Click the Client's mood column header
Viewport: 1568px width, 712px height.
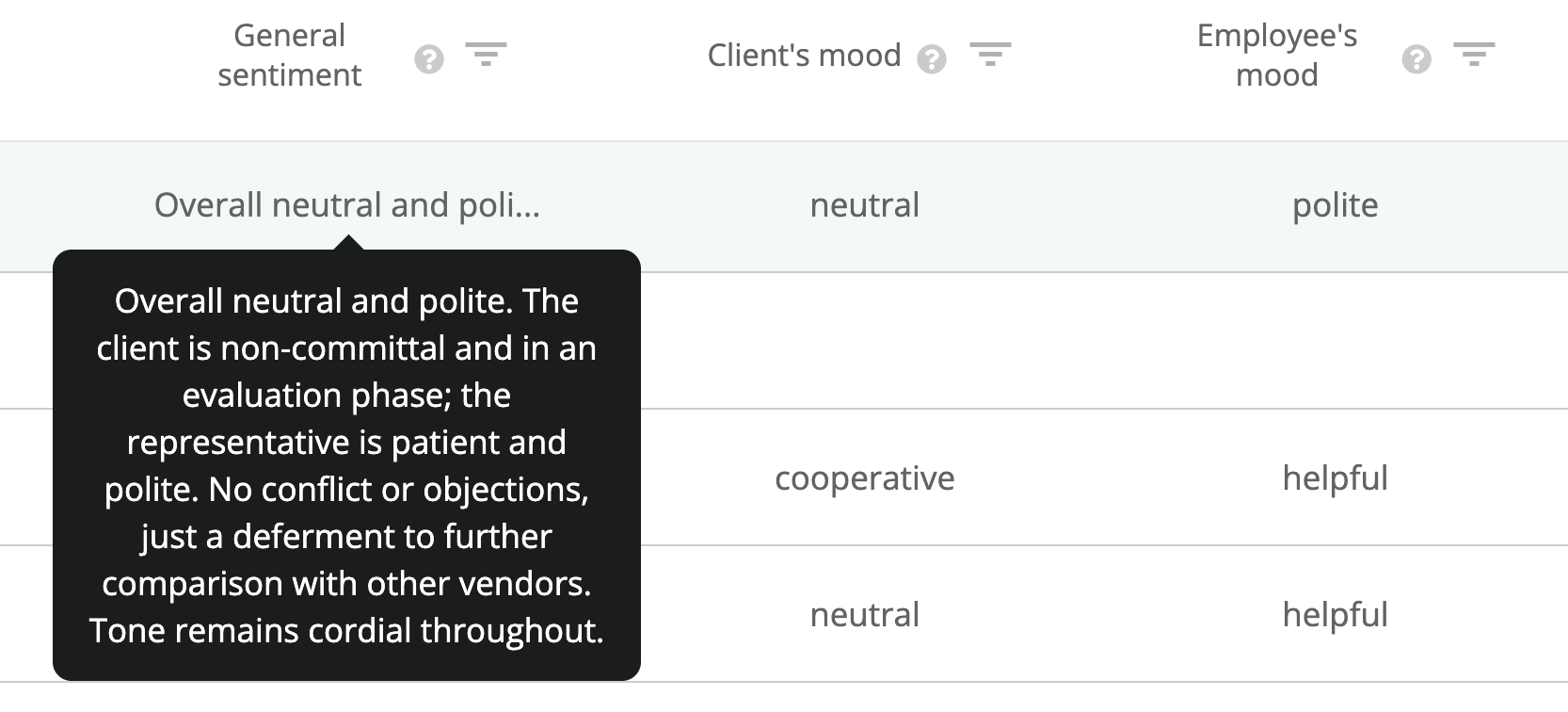(x=805, y=55)
